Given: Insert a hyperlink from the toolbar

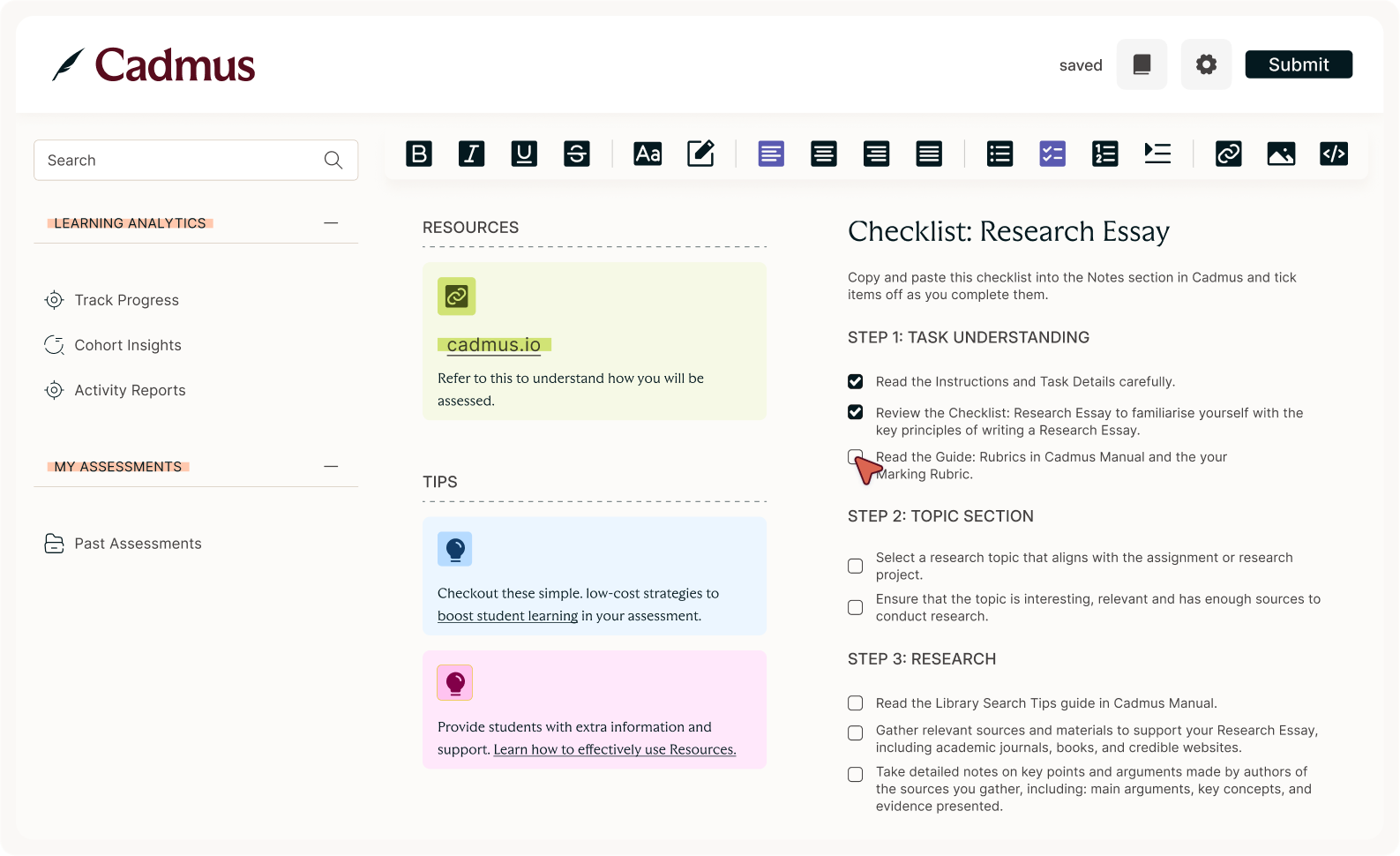Looking at the screenshot, I should point(1229,154).
